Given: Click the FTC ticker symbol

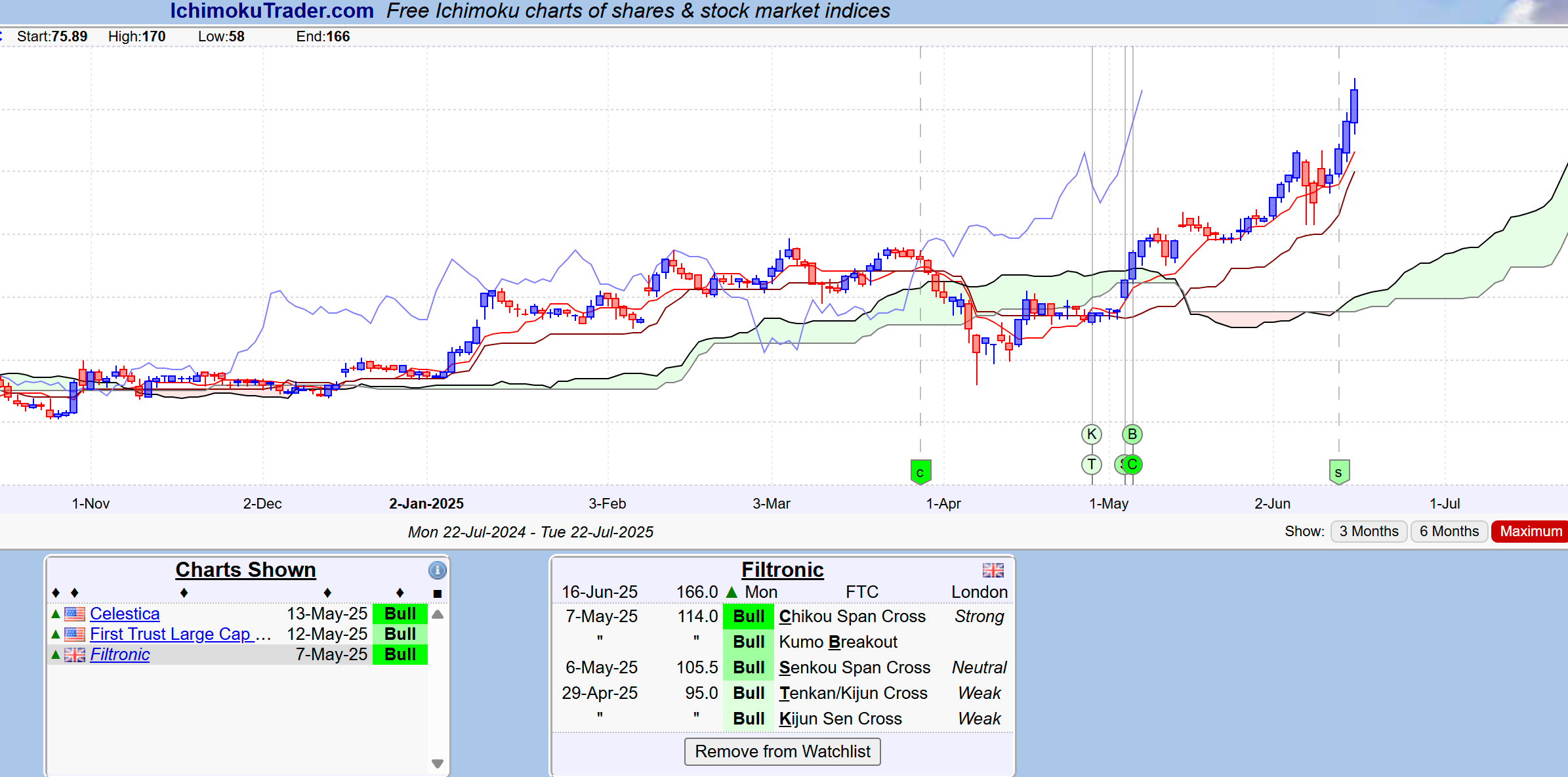Looking at the screenshot, I should coord(861,592).
